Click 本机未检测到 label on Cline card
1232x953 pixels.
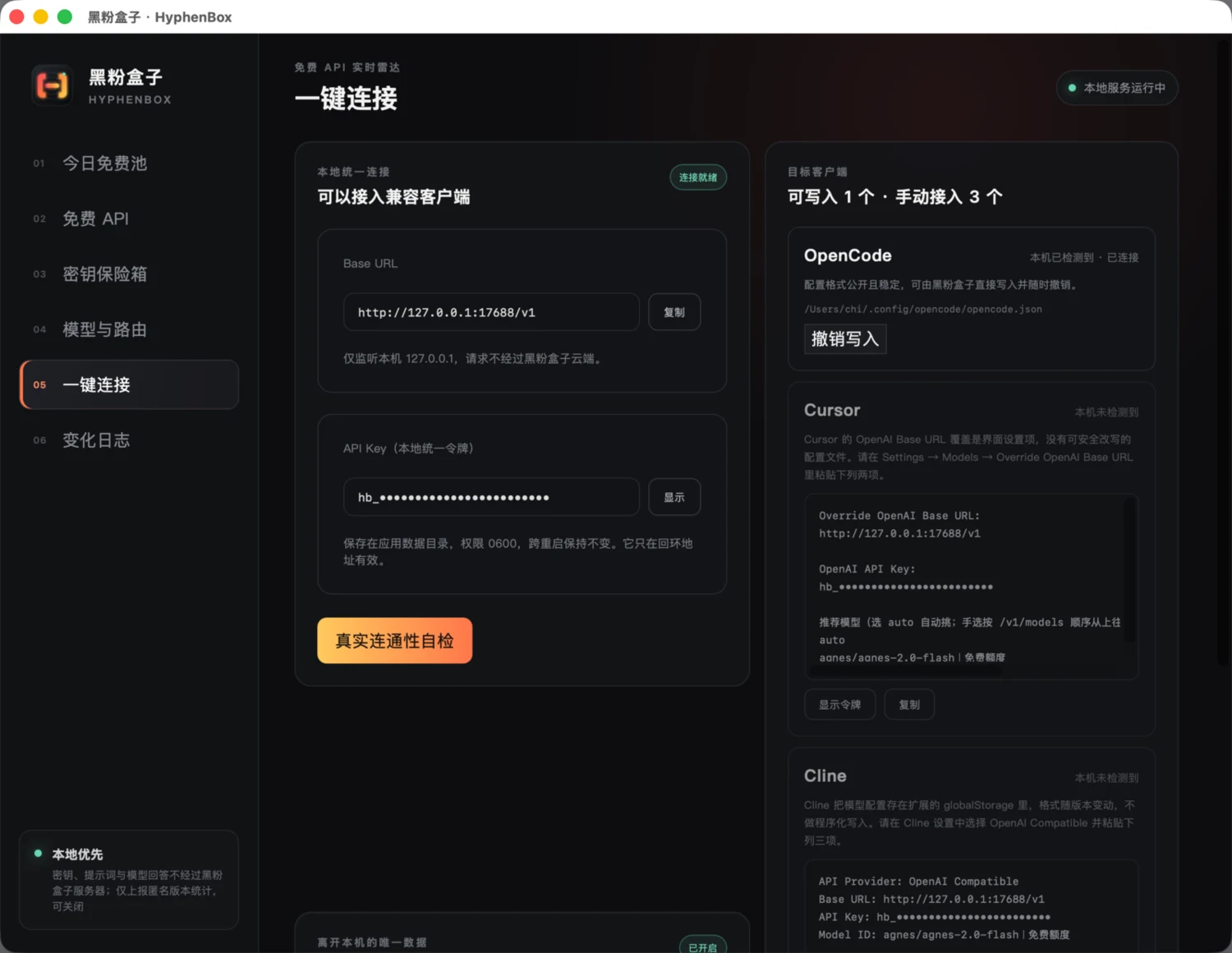tap(1106, 778)
